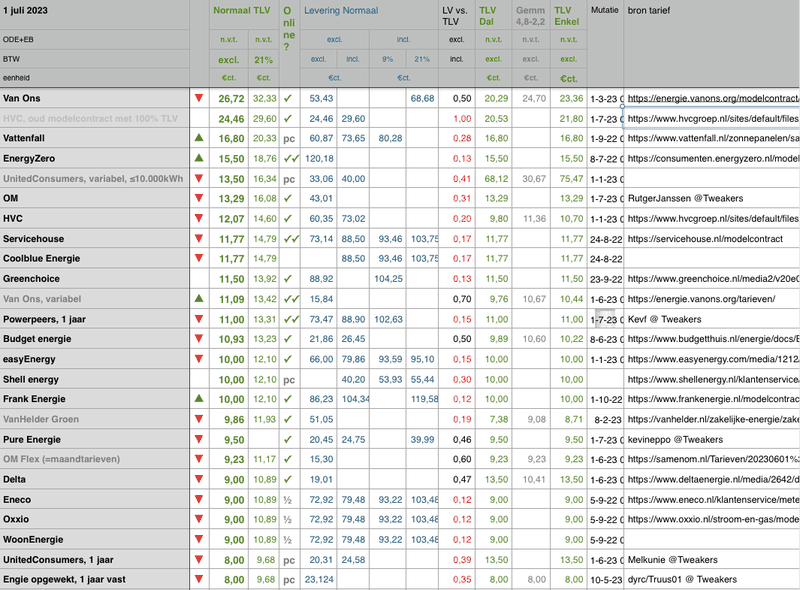Open the oxxio.nl stroom-en-gas link
This screenshot has width=800, height=590.
(713, 519)
